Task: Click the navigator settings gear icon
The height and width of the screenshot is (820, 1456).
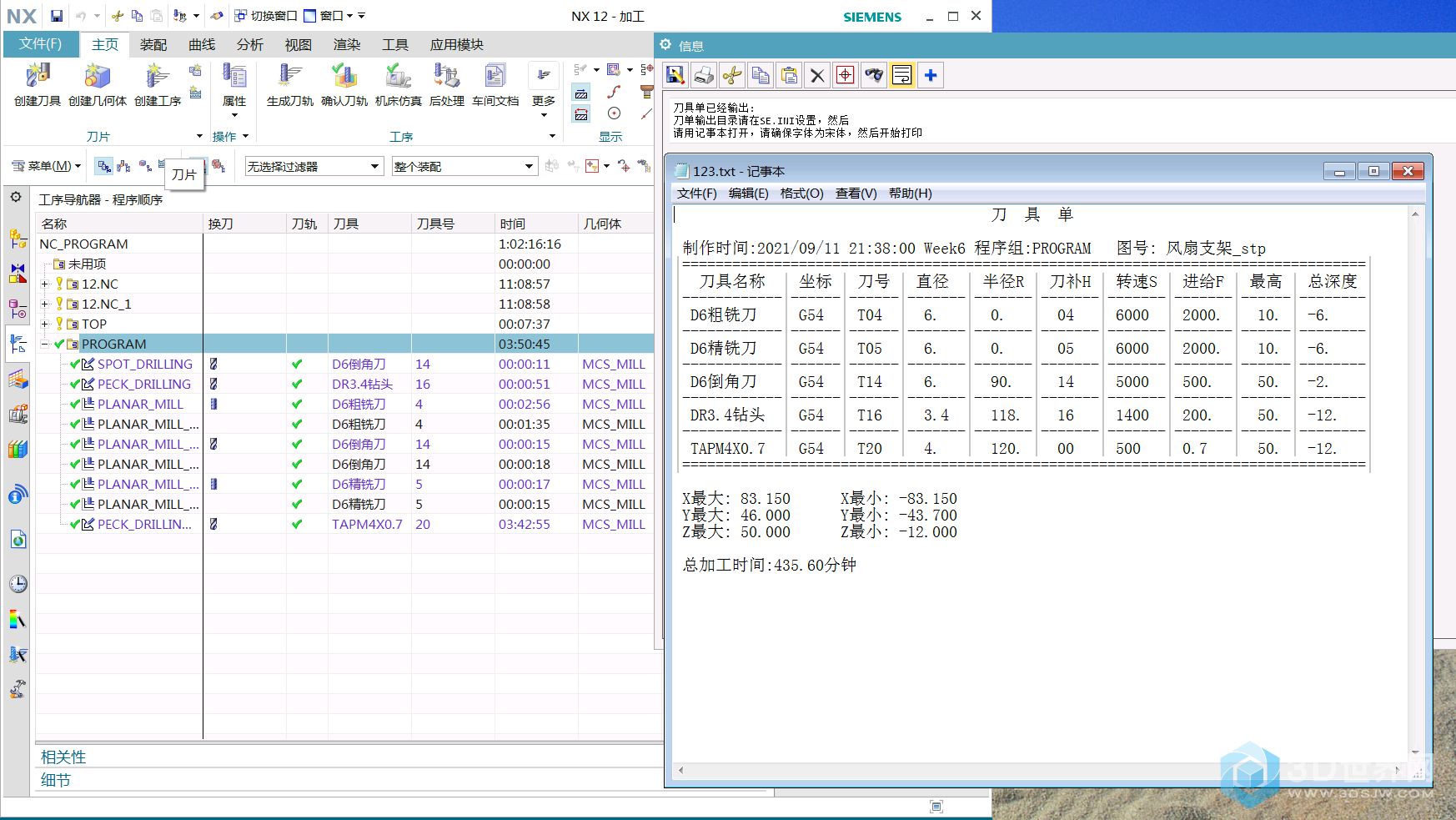Action: [16, 197]
